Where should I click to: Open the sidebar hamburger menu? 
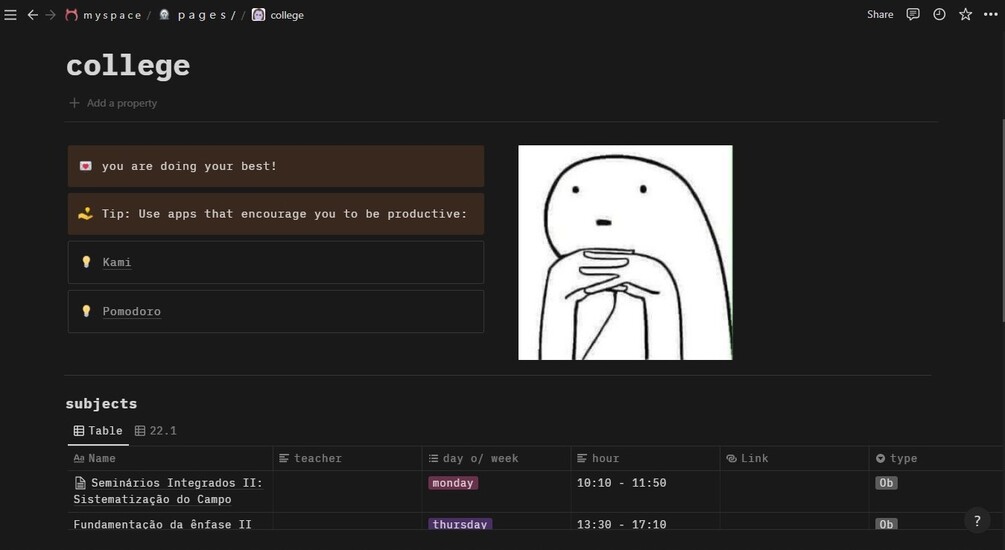click(10, 15)
